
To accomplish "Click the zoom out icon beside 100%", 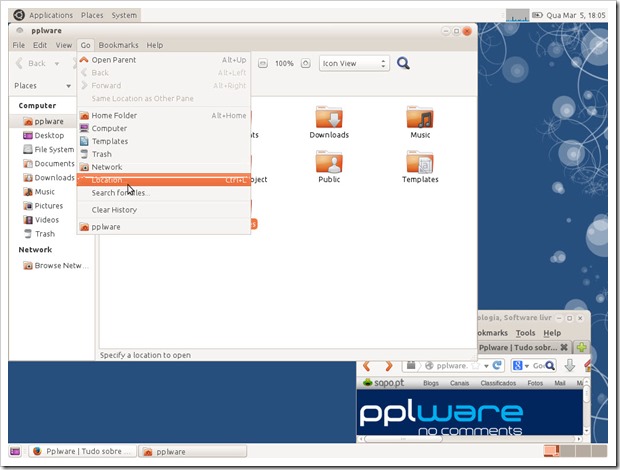I will click(x=263, y=63).
